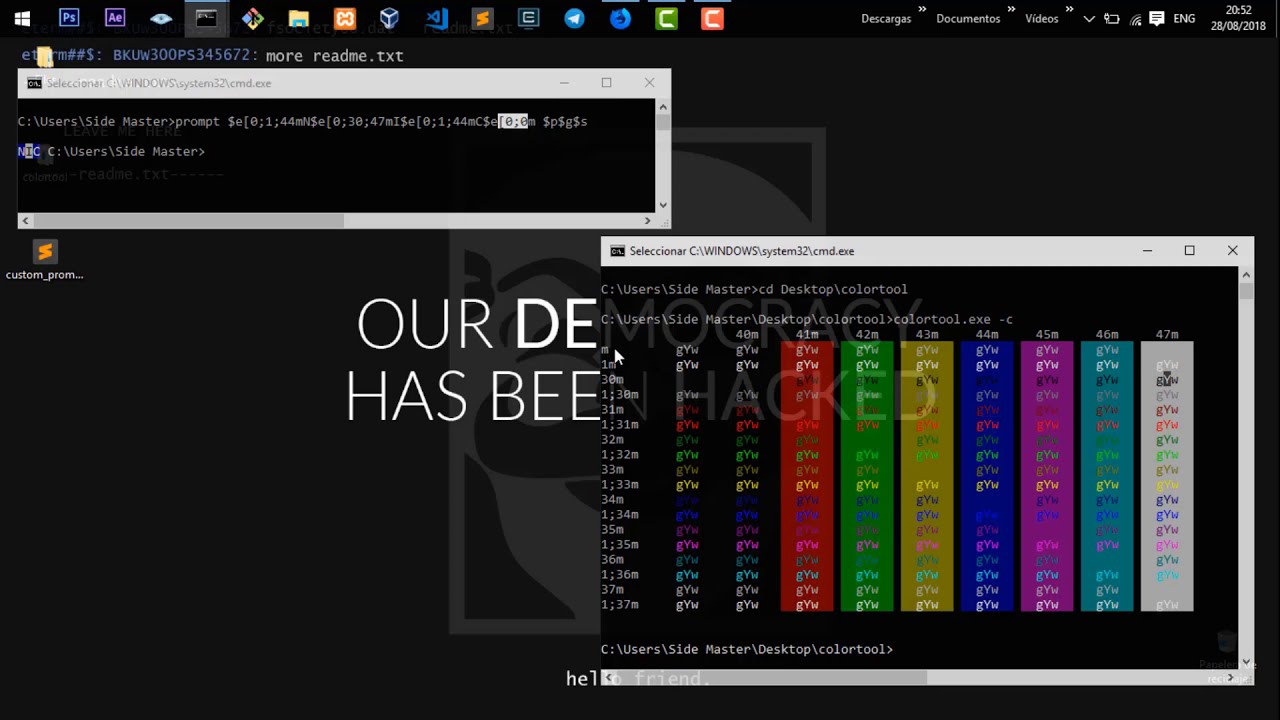The image size is (1280, 720).
Task: Click scroll-down arrow in upper cmd window
Action: pos(662,206)
